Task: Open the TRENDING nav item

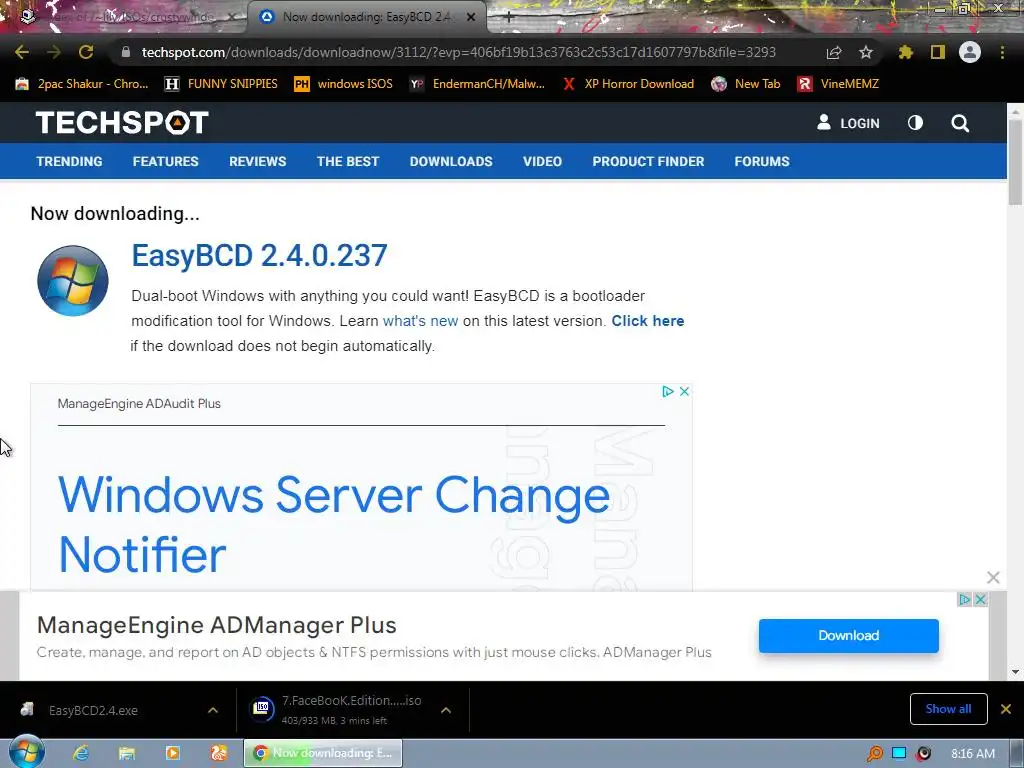Action: coord(69,161)
